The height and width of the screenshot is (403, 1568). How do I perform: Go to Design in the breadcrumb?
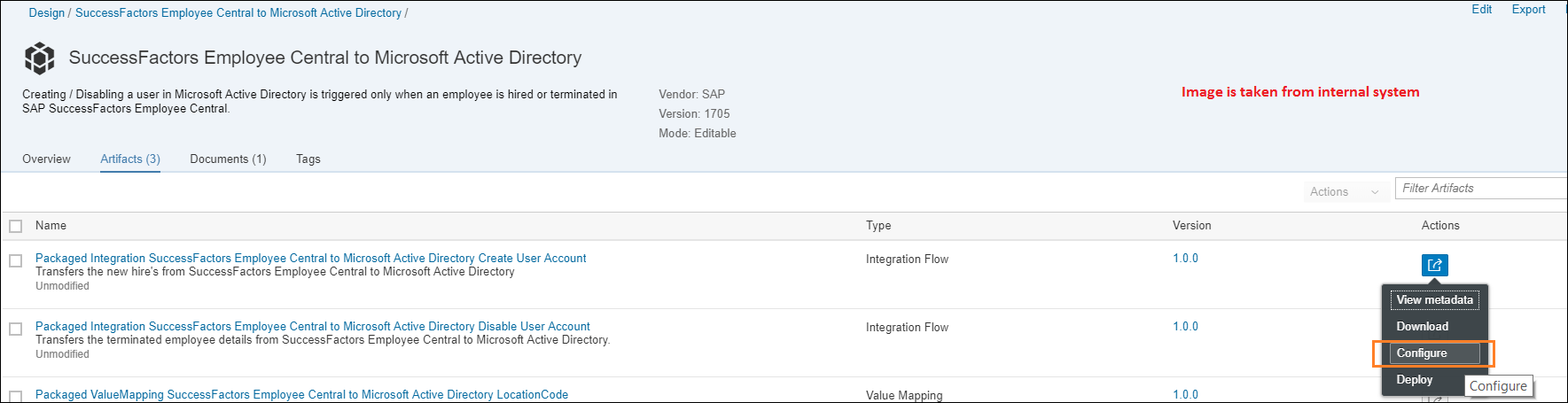47,12
